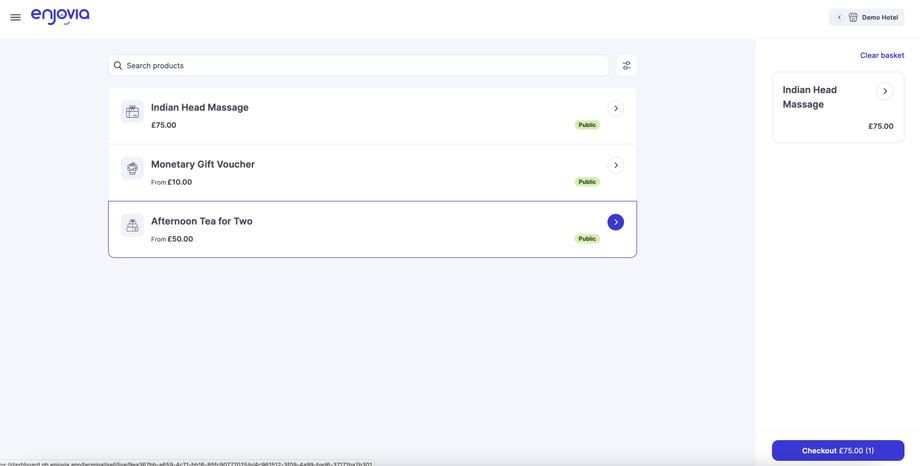Image resolution: width=920 pixels, height=466 pixels.
Task: Click the magnifier icon in search bar
Action: click(x=118, y=66)
